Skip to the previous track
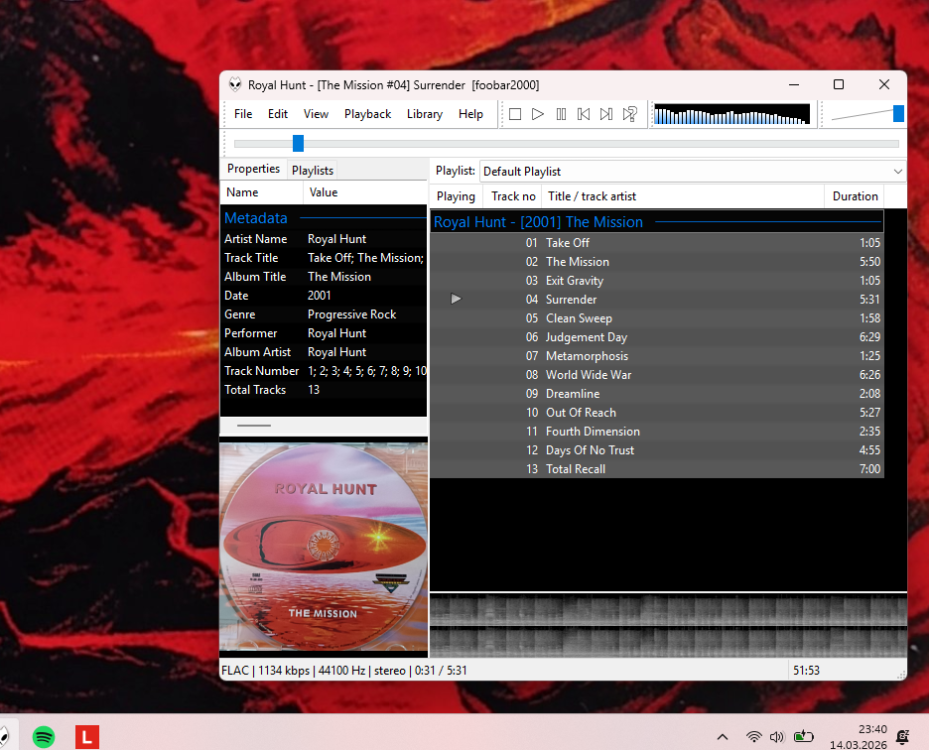Viewport: 929px width, 750px height. (583, 114)
